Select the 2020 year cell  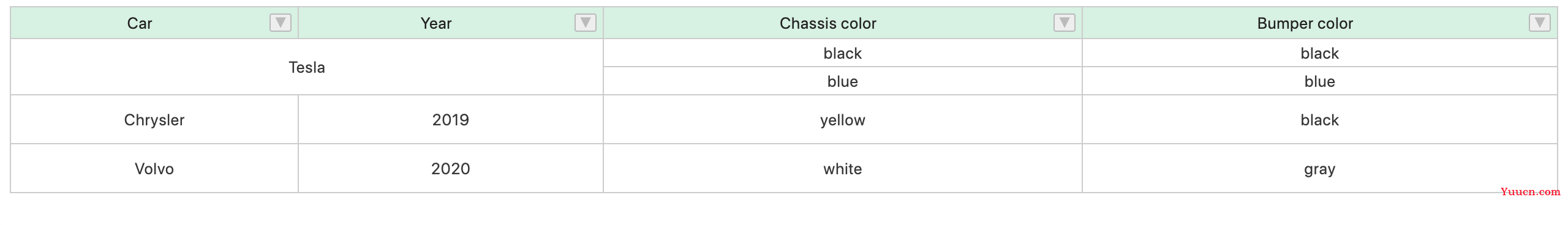pos(451,169)
